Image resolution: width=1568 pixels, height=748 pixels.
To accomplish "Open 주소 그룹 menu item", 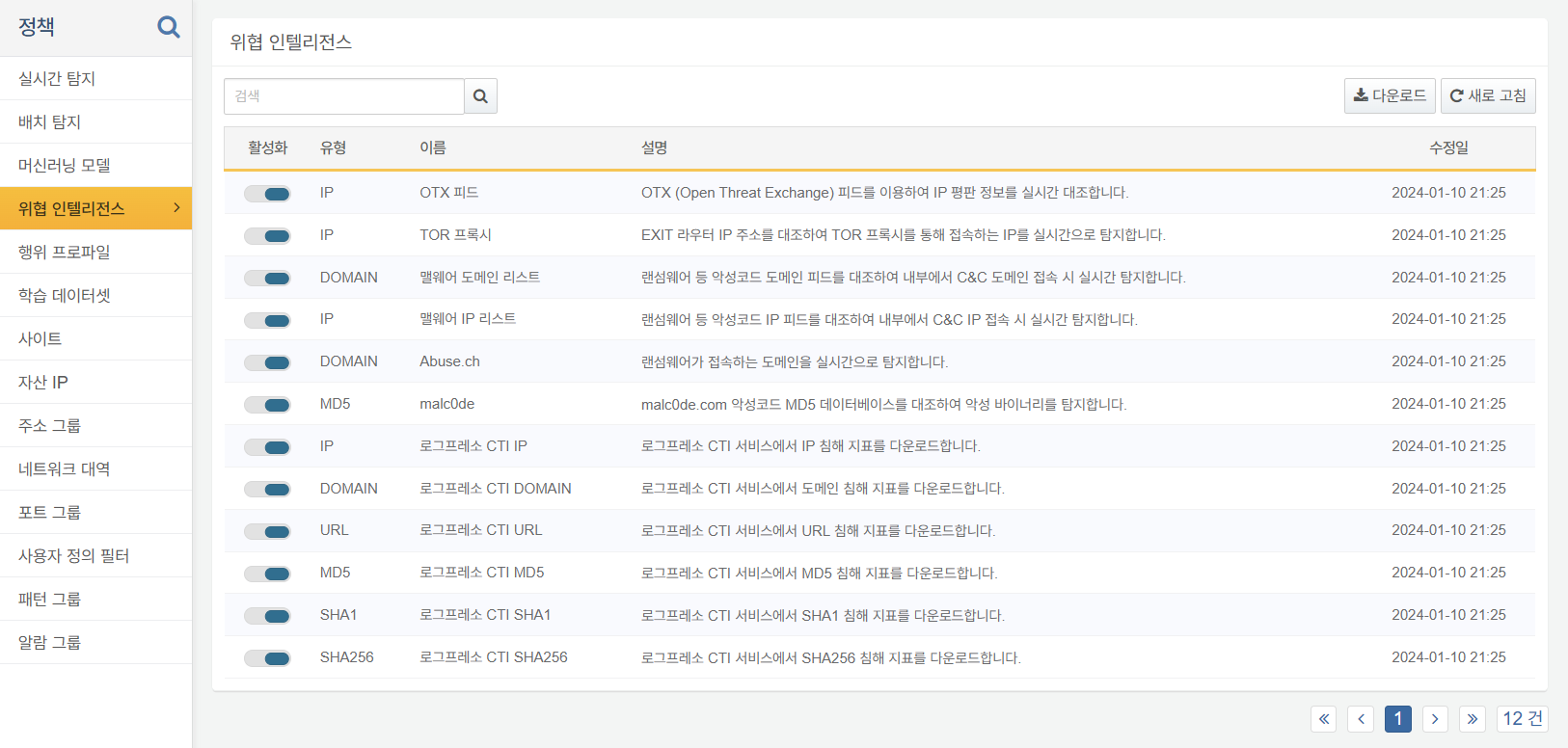I will (x=95, y=425).
